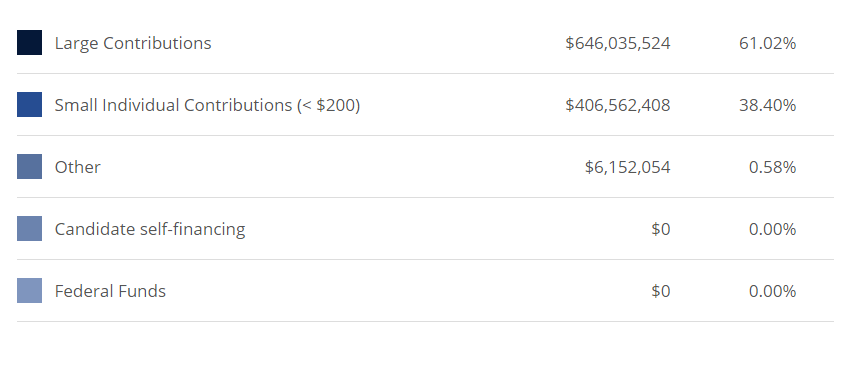Select the Other category label
Screen dimensions: 842x370
77,167
